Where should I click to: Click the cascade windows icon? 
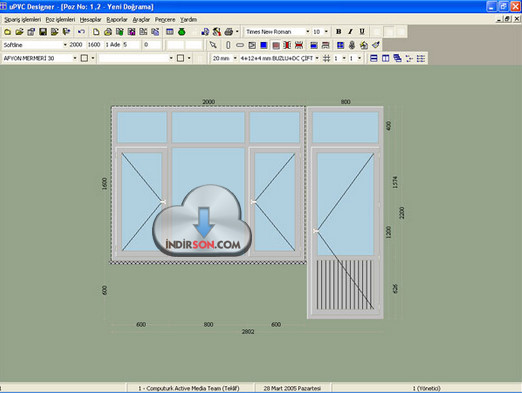[397, 59]
